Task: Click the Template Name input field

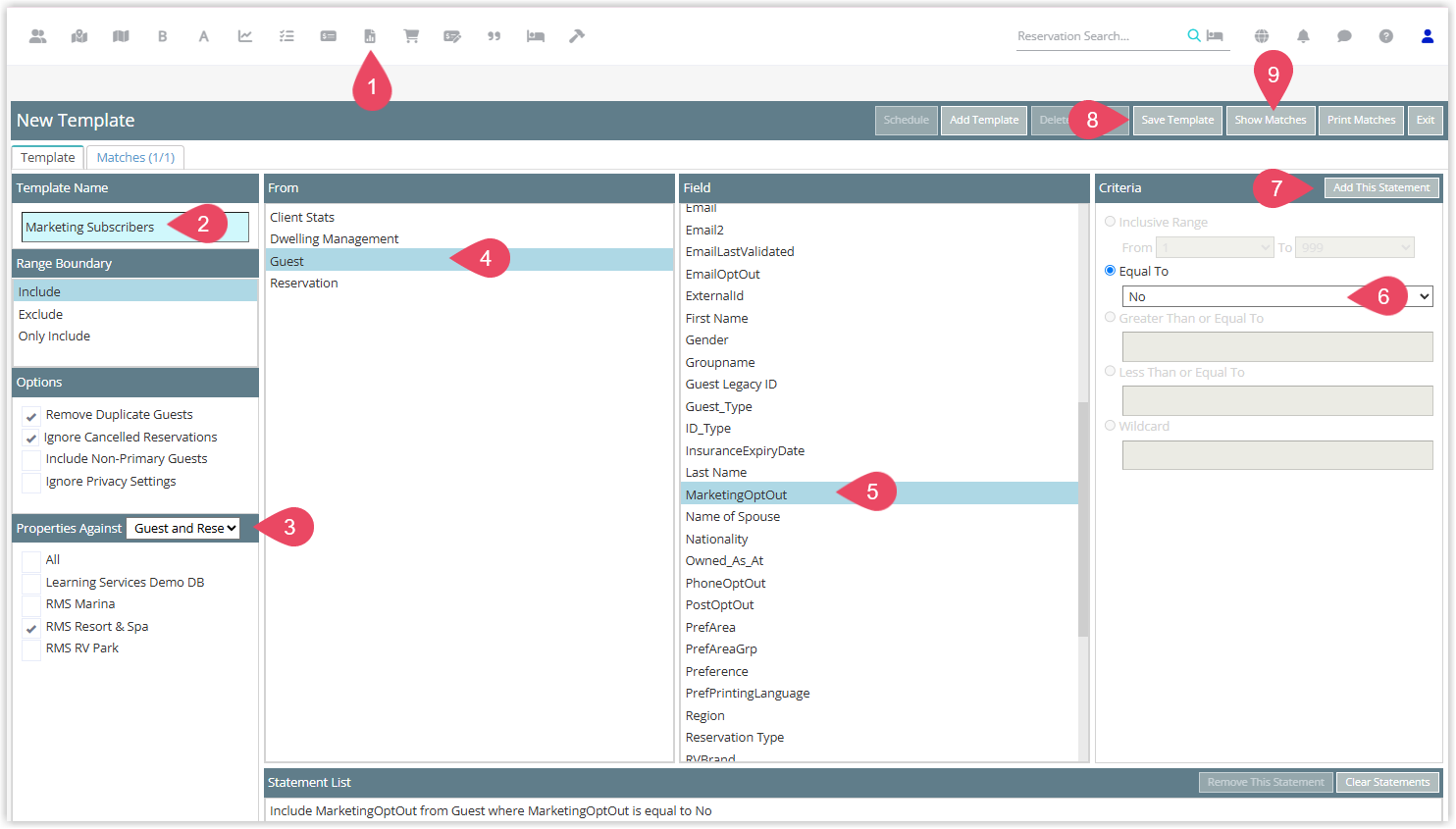Action: pyautogui.click(x=135, y=227)
